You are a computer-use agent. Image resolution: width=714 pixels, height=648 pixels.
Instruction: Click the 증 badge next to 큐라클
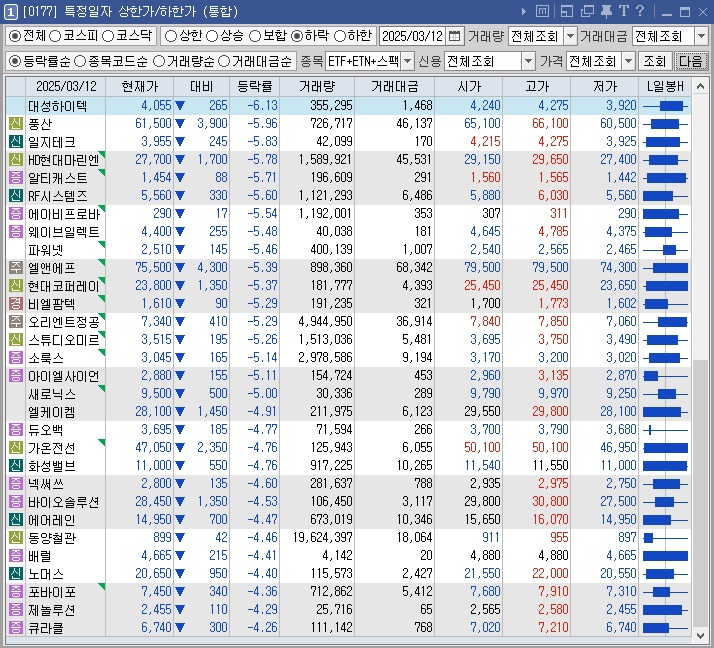point(15,628)
